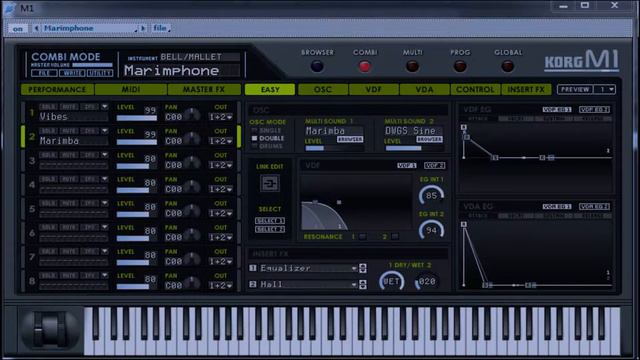The height and width of the screenshot is (360, 640).
Task: Open Vibes timbre program dropdown arrow
Action: click(x=105, y=107)
